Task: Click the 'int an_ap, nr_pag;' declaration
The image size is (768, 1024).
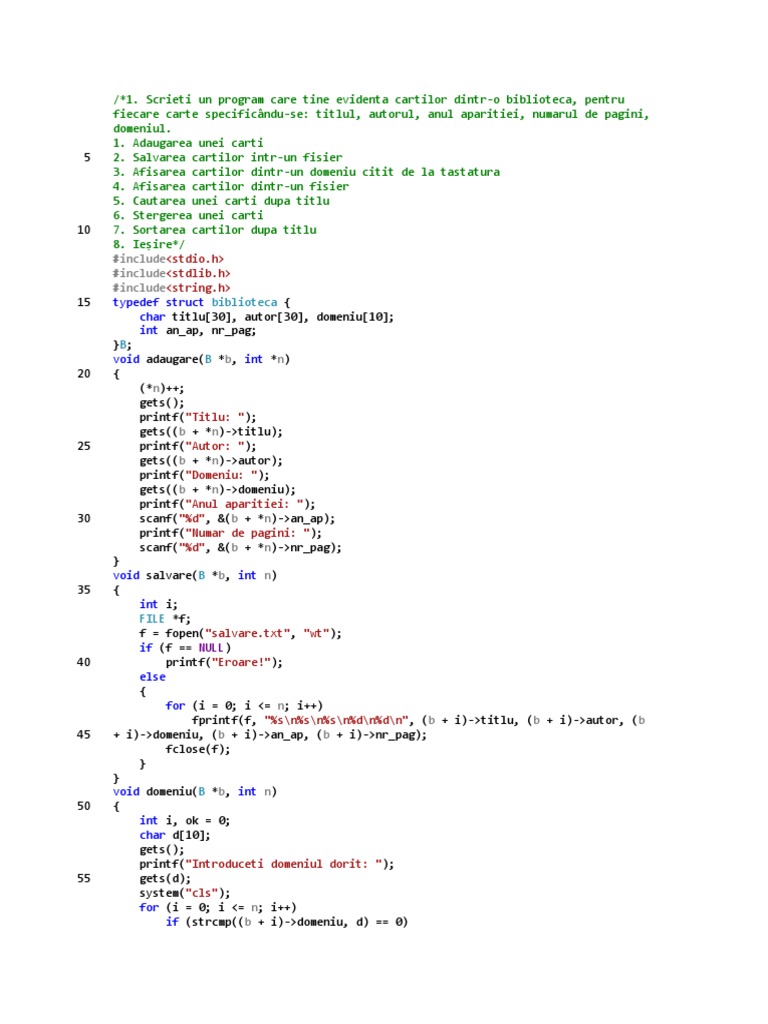Action: 198,330
